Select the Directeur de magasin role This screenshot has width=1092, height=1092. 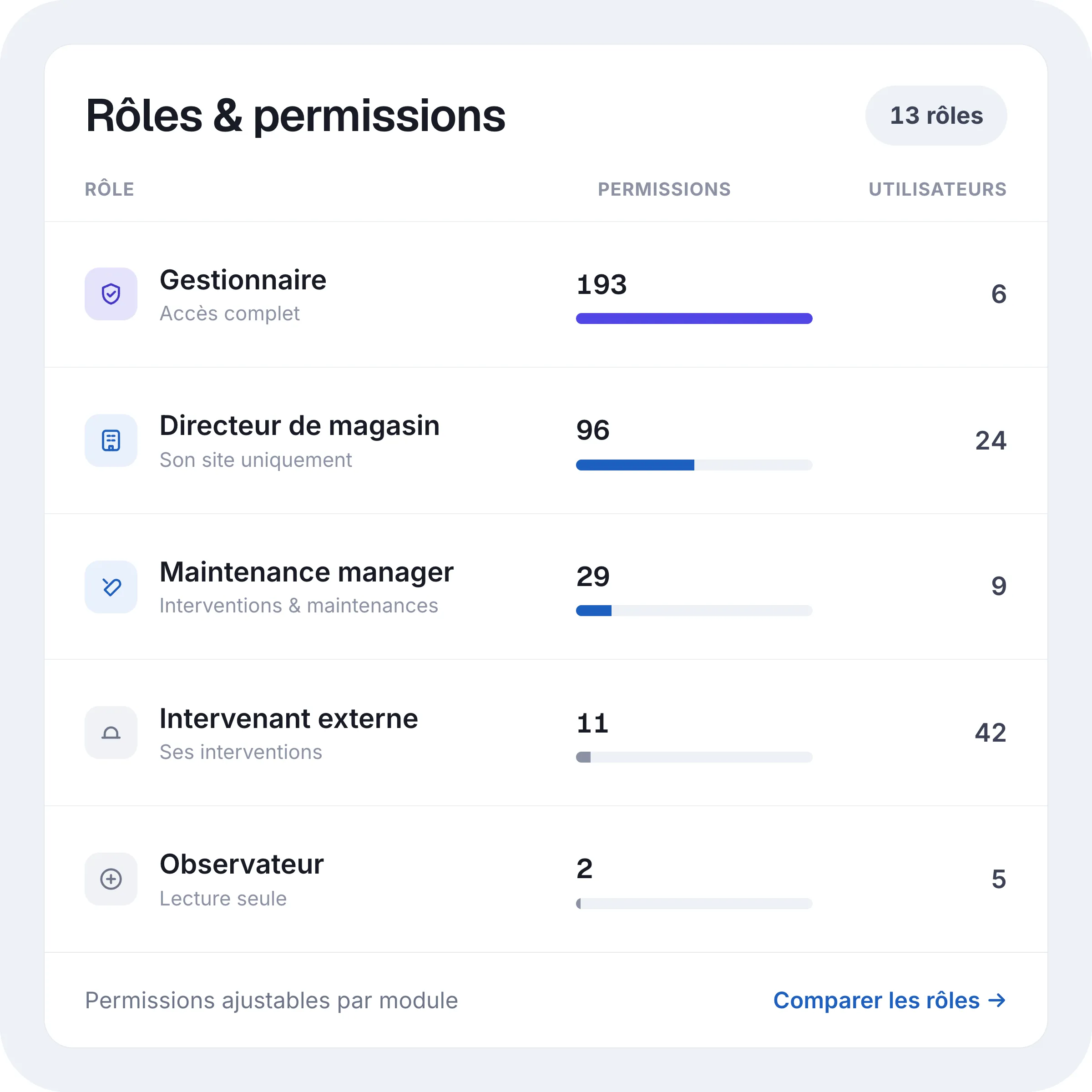pyautogui.click(x=546, y=440)
